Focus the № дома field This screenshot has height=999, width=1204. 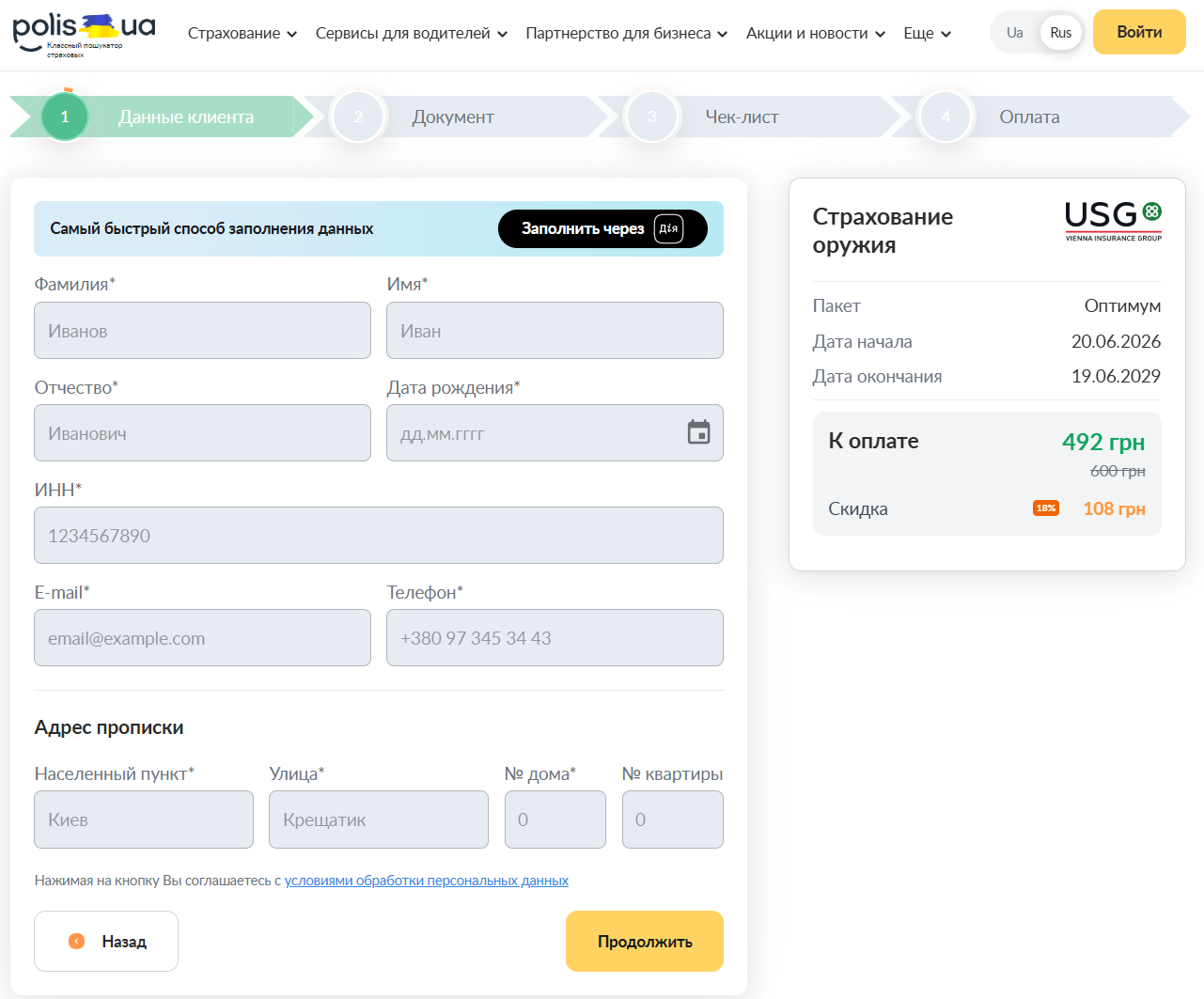pos(555,819)
